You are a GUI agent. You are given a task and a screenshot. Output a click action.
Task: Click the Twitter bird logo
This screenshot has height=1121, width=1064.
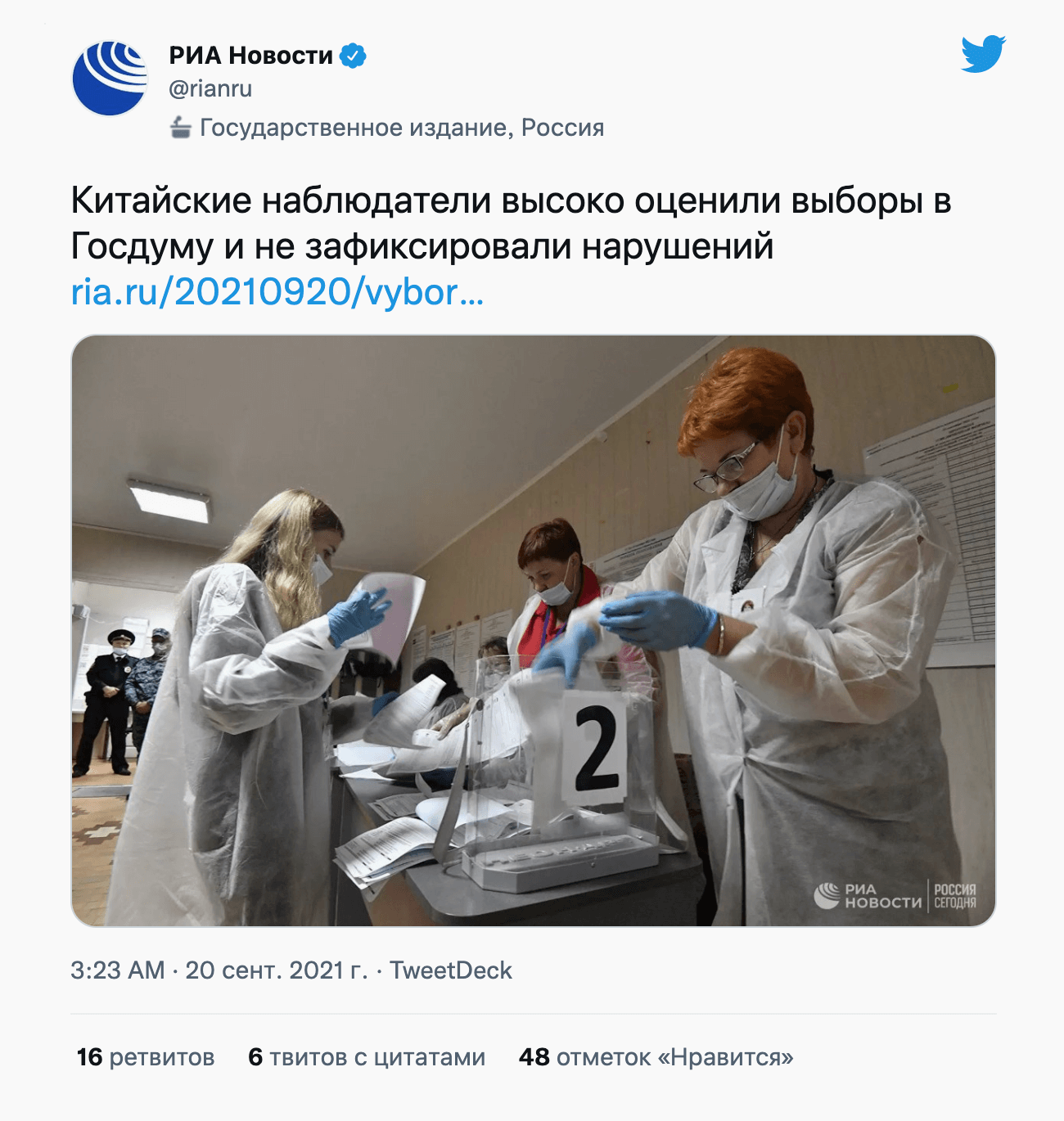click(x=983, y=54)
